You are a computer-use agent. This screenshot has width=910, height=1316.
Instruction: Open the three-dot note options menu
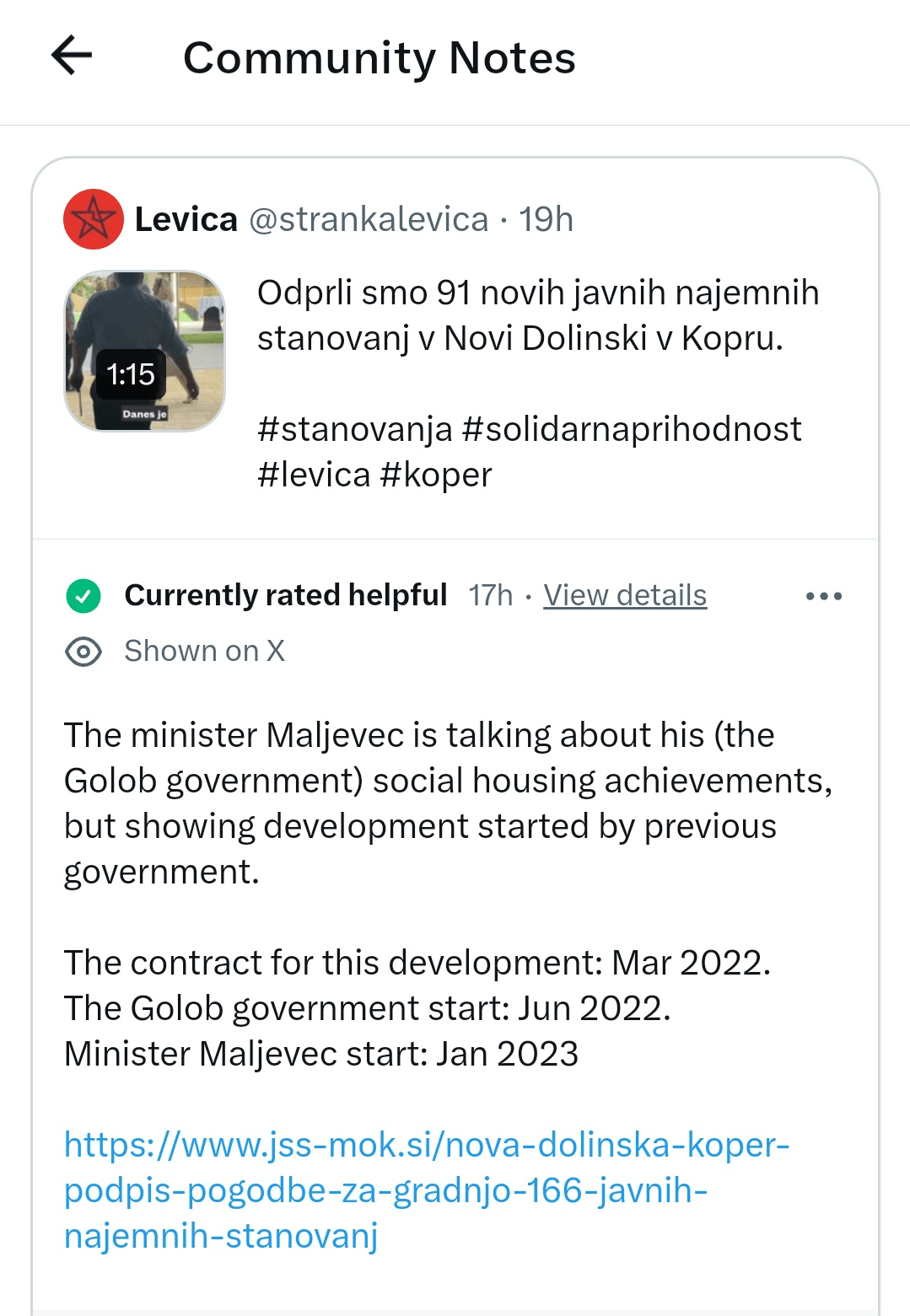point(823,596)
